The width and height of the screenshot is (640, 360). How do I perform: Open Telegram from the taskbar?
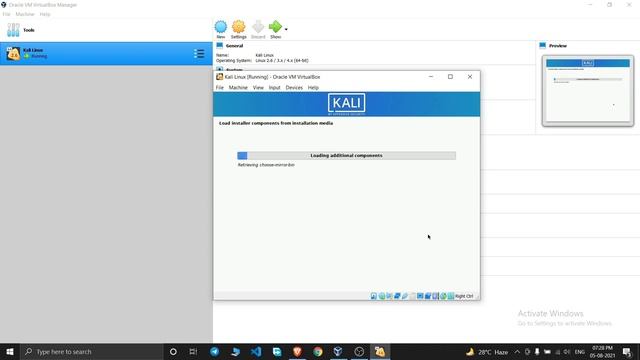tap(215, 351)
